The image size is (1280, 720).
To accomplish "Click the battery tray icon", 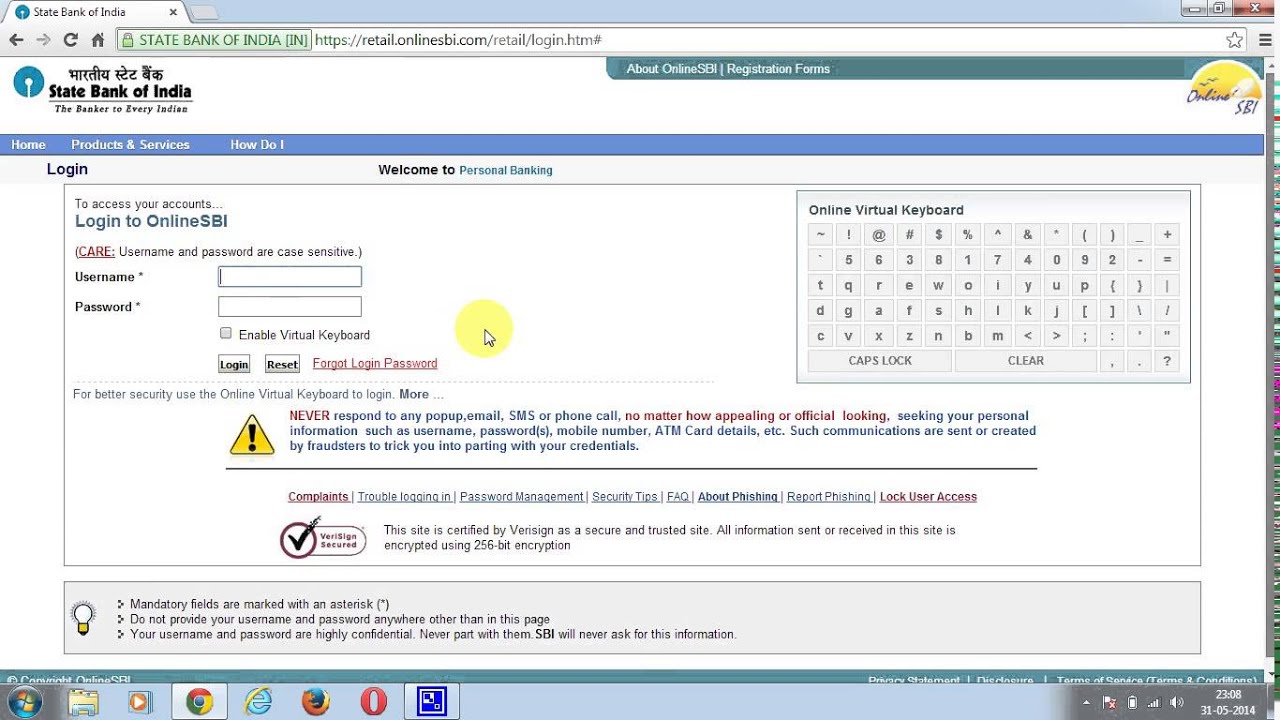I will (1132, 703).
